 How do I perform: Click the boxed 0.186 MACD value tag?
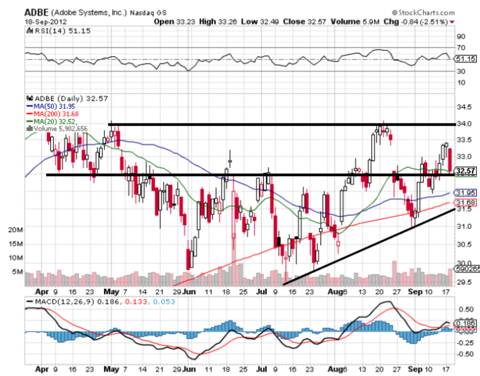[466, 323]
